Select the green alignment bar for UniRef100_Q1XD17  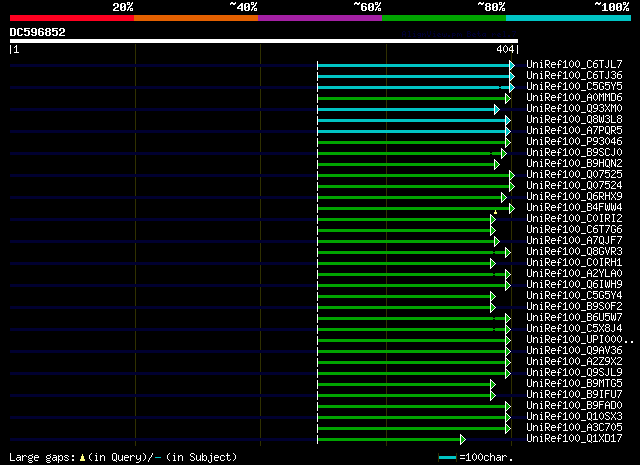[x=391, y=440]
